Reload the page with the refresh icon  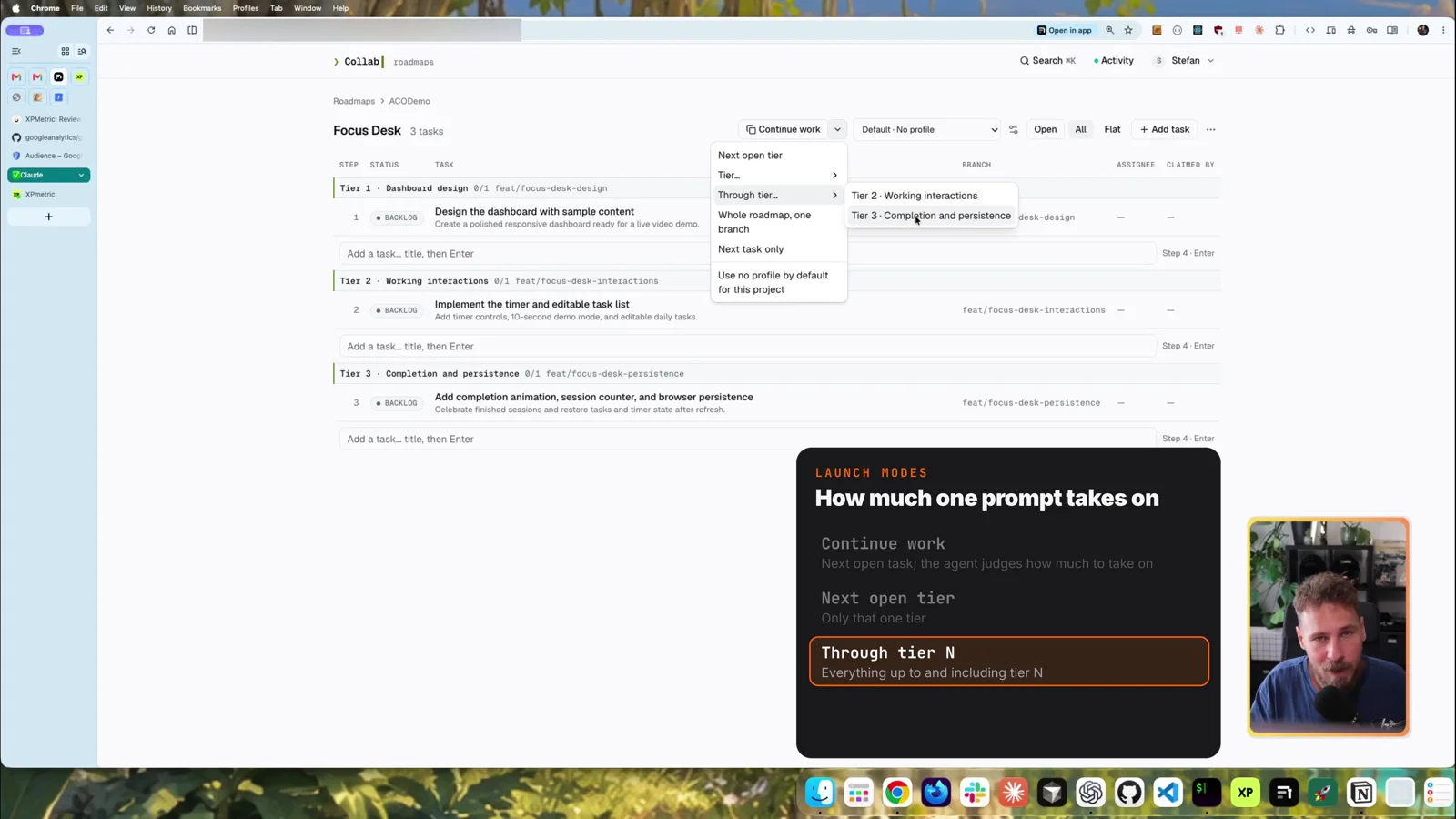coord(151,30)
